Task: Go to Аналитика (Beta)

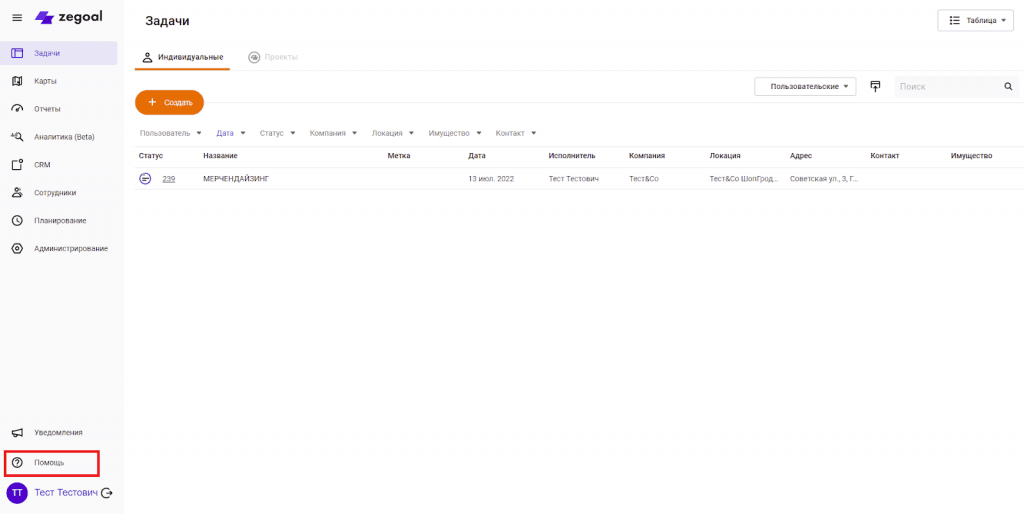Action: (x=64, y=137)
